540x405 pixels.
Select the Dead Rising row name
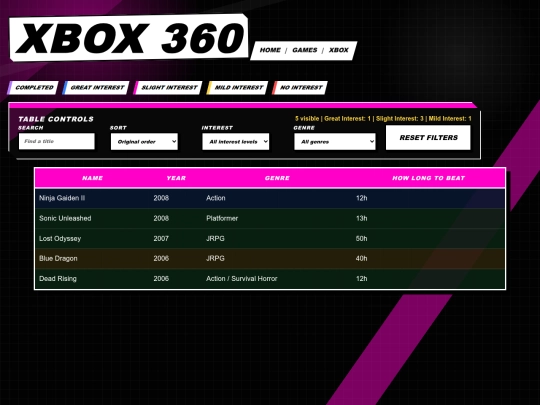point(58,279)
